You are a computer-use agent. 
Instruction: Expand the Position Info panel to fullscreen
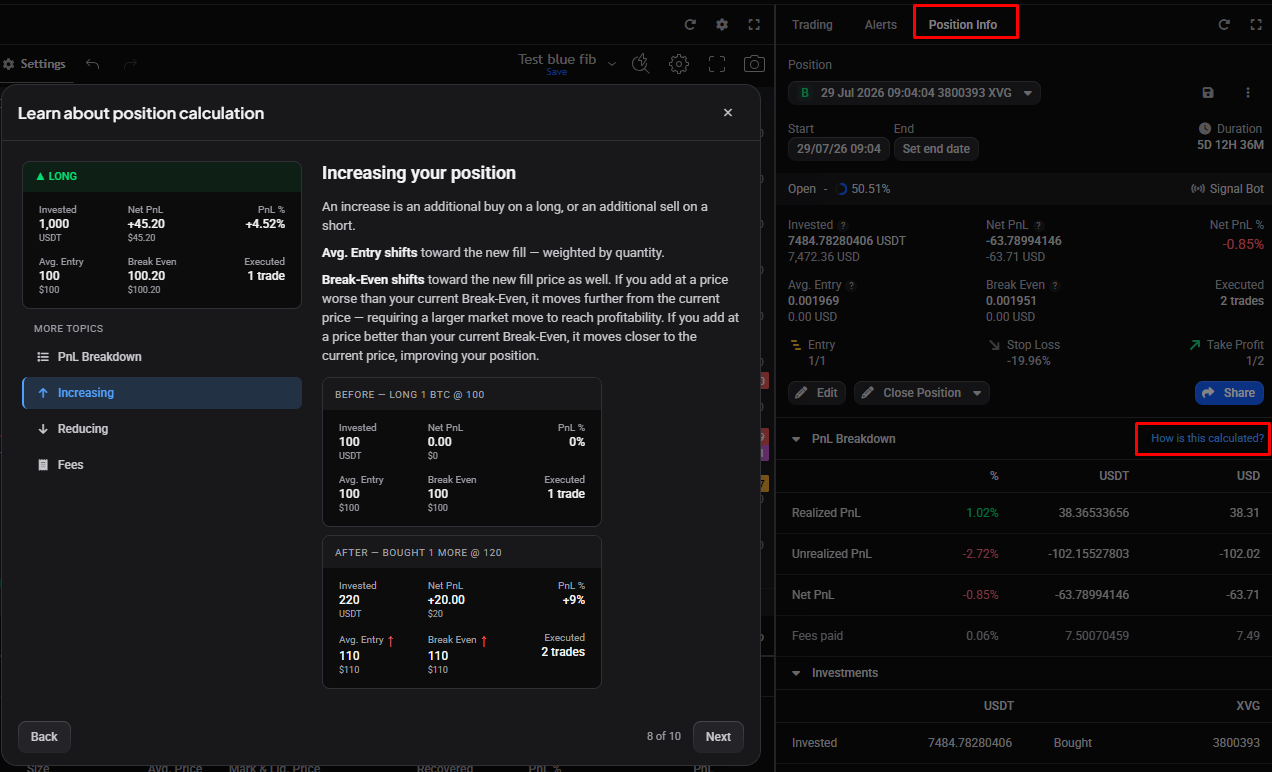click(1256, 25)
